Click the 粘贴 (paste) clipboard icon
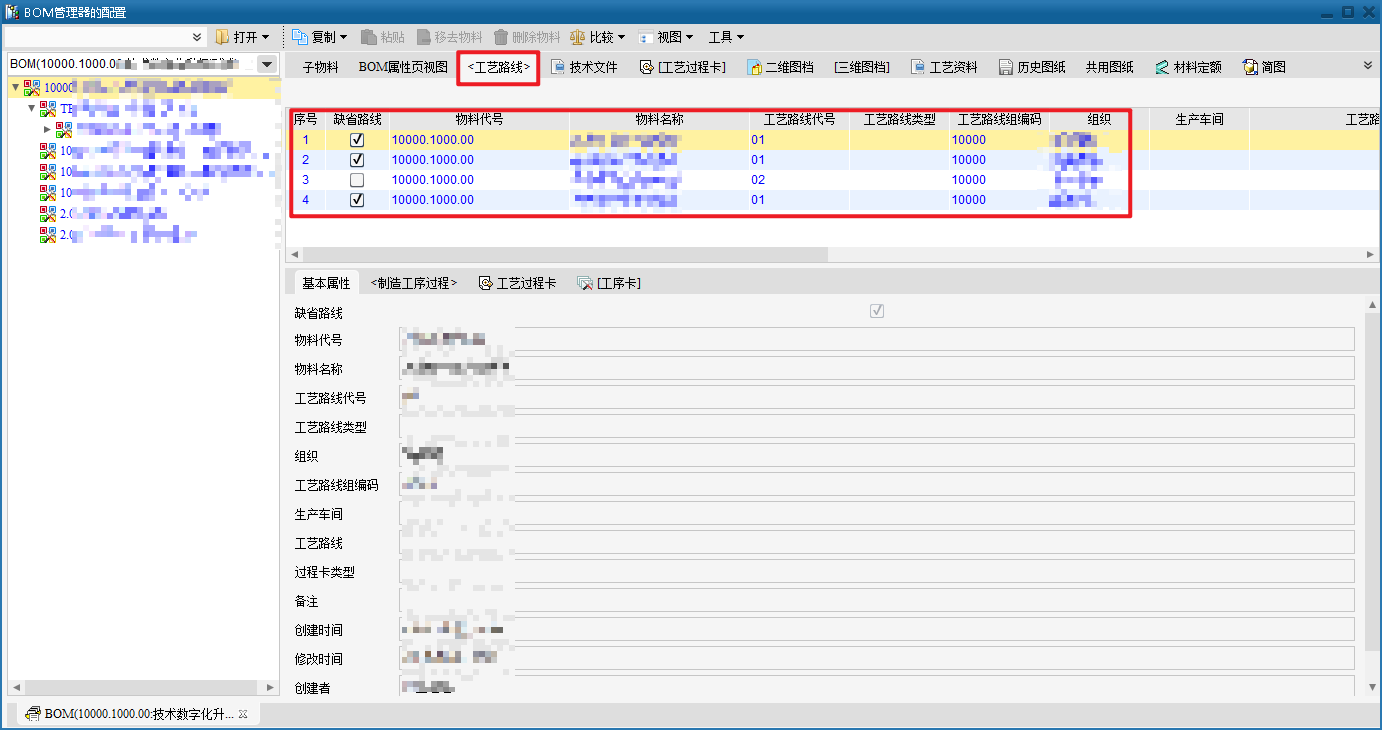This screenshot has height=730, width=1382. [x=369, y=37]
